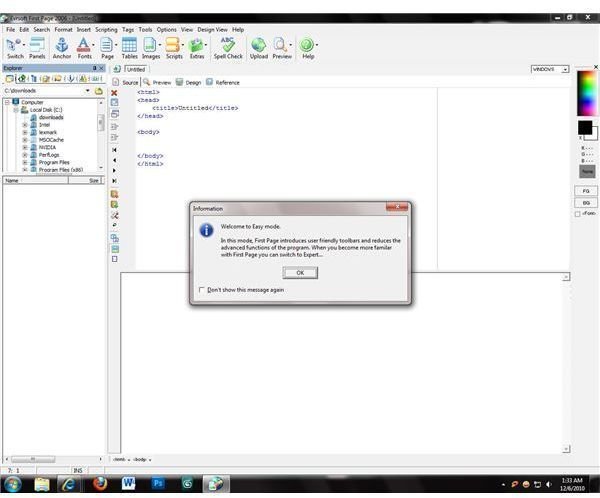The height and width of the screenshot is (498, 600).
Task: Click the red X icon in editor sidebar
Action: 114,93
